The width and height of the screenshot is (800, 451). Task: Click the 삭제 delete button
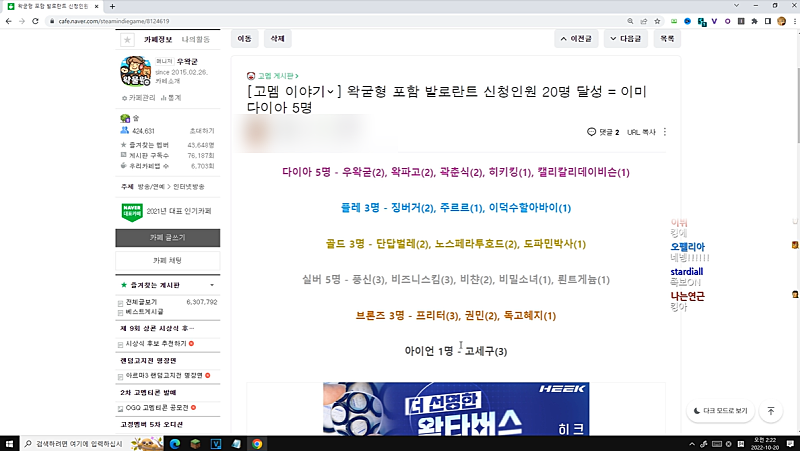278,39
